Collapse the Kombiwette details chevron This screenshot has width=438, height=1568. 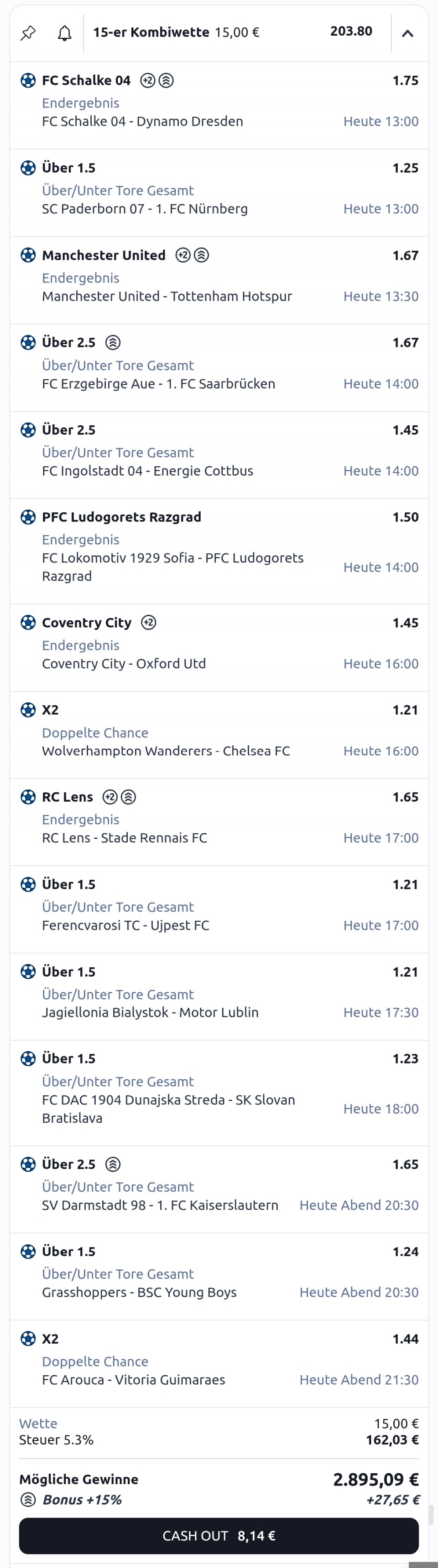(407, 33)
